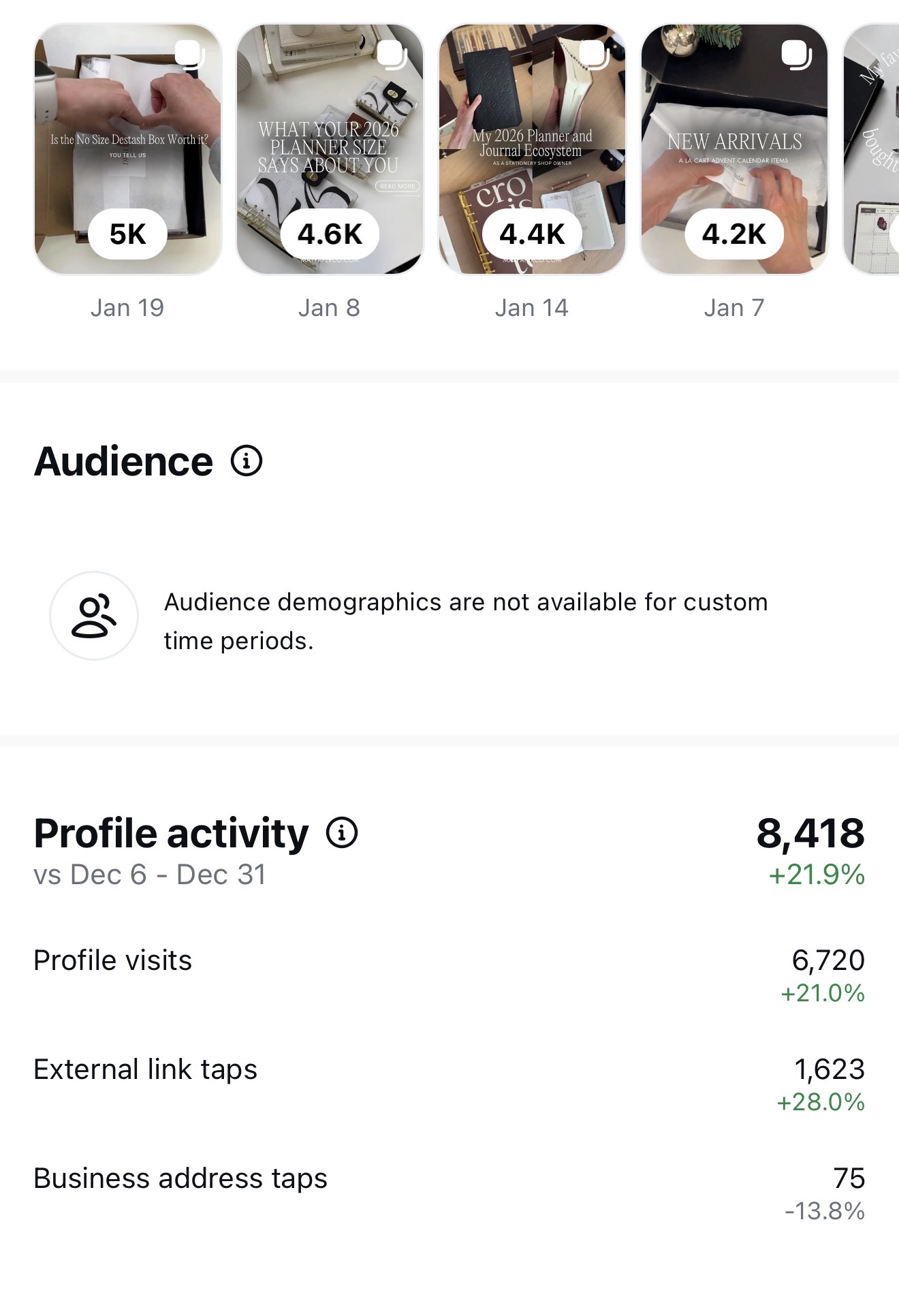
Task: Tap the 4.6K views badge
Action: [x=330, y=234]
